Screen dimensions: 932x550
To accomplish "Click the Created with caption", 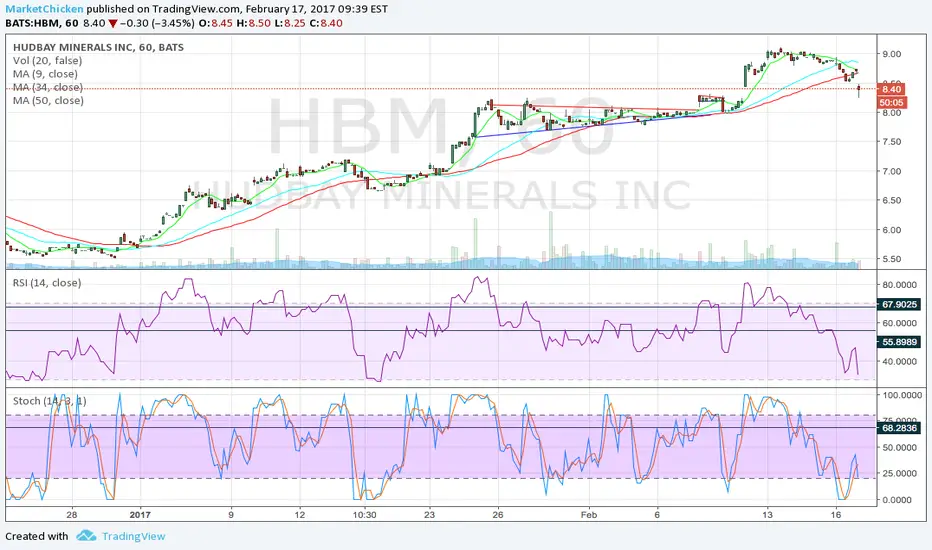I will click(37, 536).
